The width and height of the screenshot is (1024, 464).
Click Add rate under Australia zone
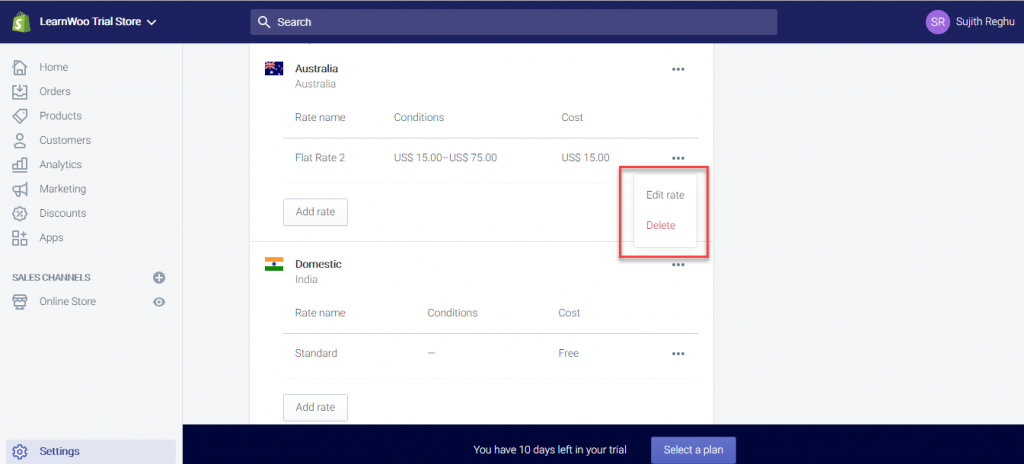[x=315, y=212]
